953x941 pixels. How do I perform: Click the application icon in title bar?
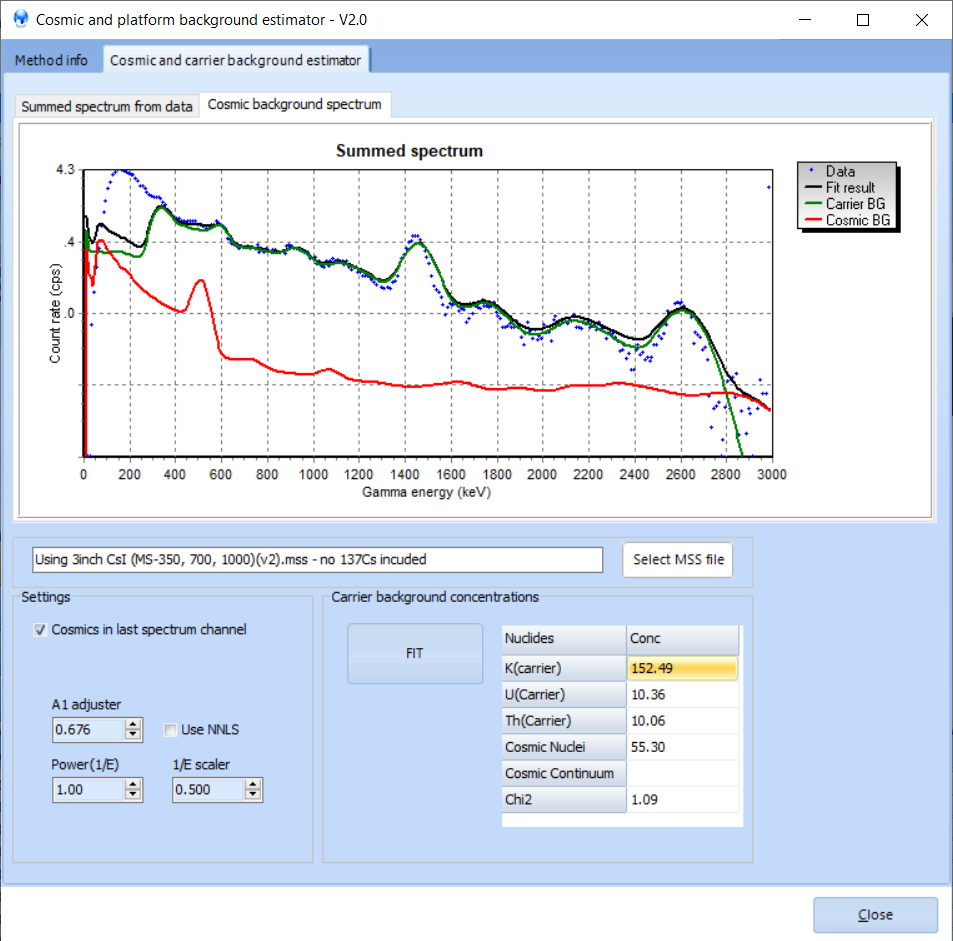[x=20, y=19]
